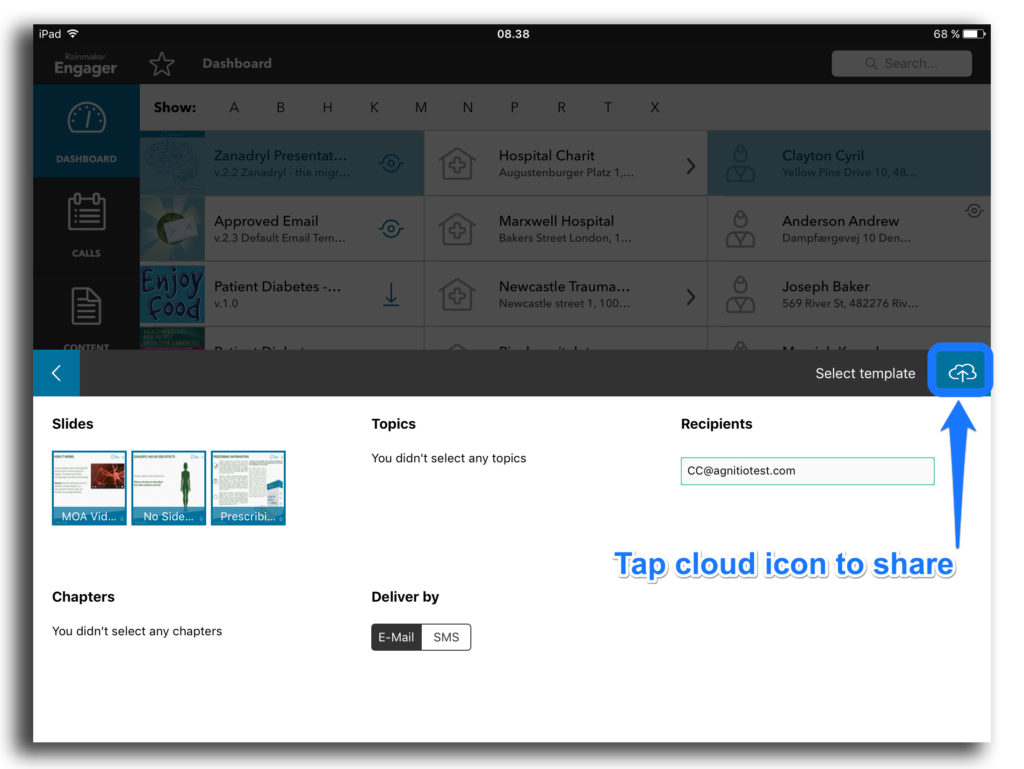The height and width of the screenshot is (769, 1024).
Task: Filter list by letter M
Action: coord(421,107)
